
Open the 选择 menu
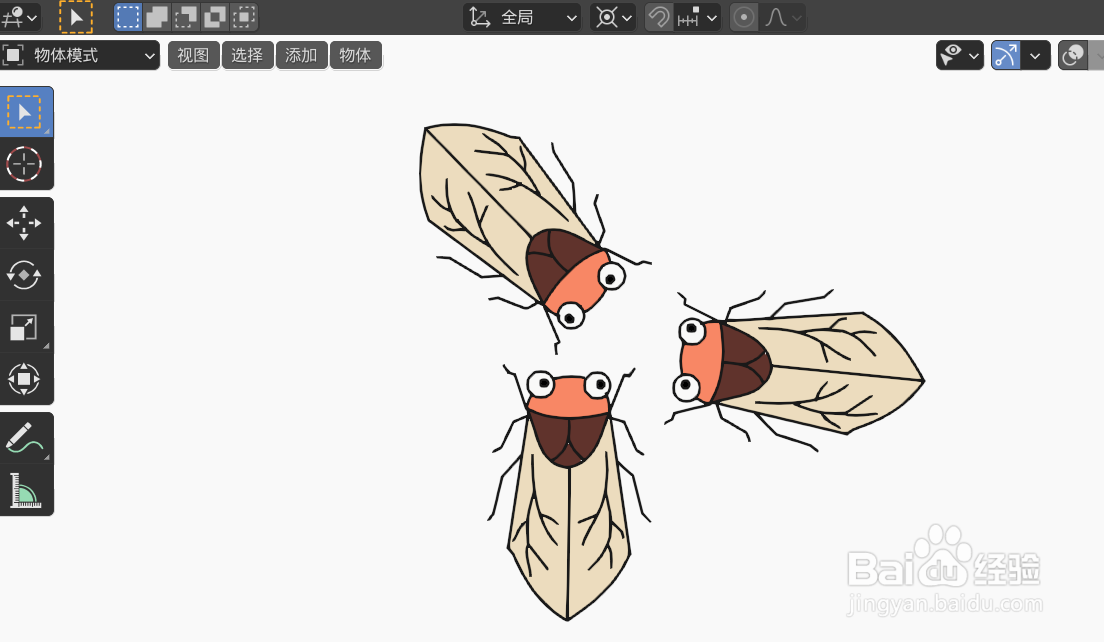[247, 55]
